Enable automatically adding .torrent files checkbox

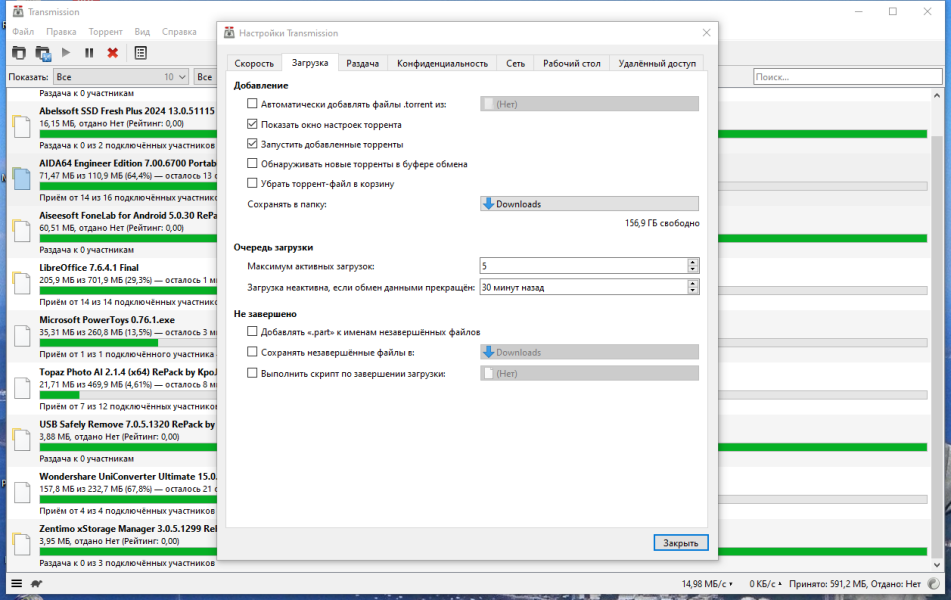(252, 104)
